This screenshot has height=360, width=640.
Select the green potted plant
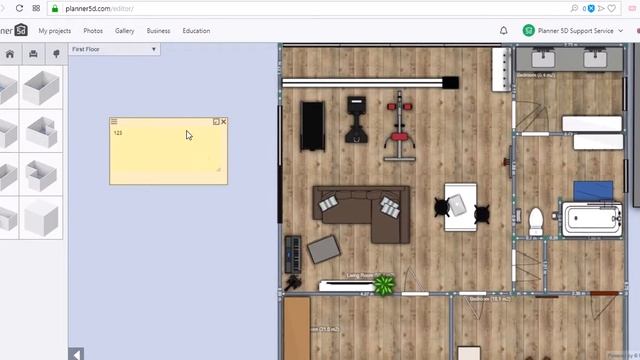click(384, 285)
